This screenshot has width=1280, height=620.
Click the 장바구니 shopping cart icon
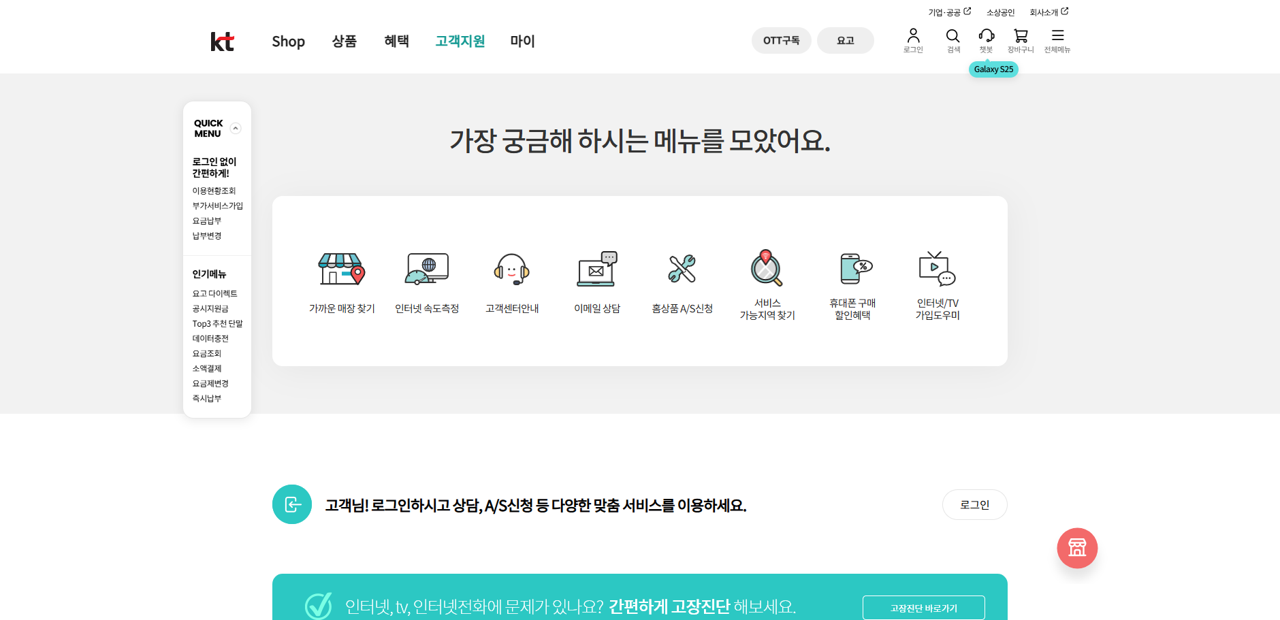point(1021,36)
